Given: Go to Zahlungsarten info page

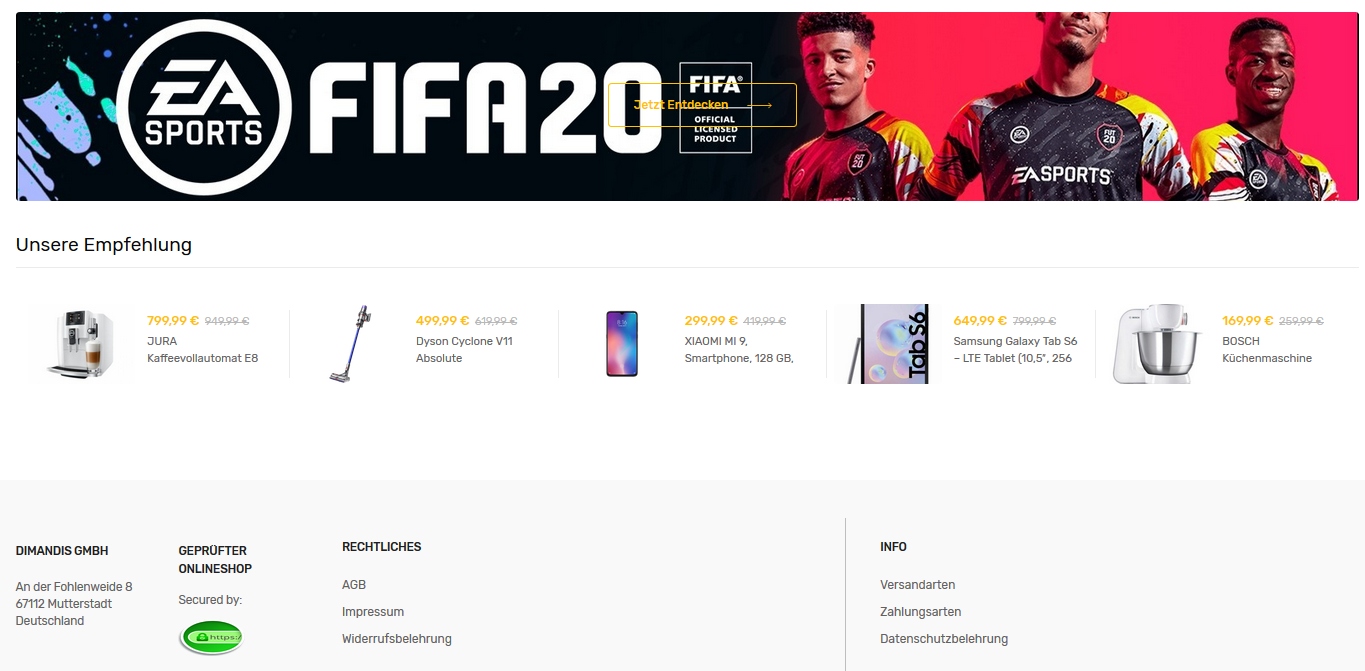Looking at the screenshot, I should pyautogui.click(x=921, y=612).
